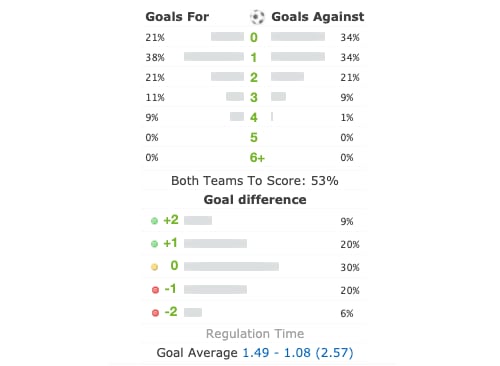The image size is (500, 366).
Task: Click the Goal Average 1.49 - 1.08 (2.57) link
Action: click(298, 353)
